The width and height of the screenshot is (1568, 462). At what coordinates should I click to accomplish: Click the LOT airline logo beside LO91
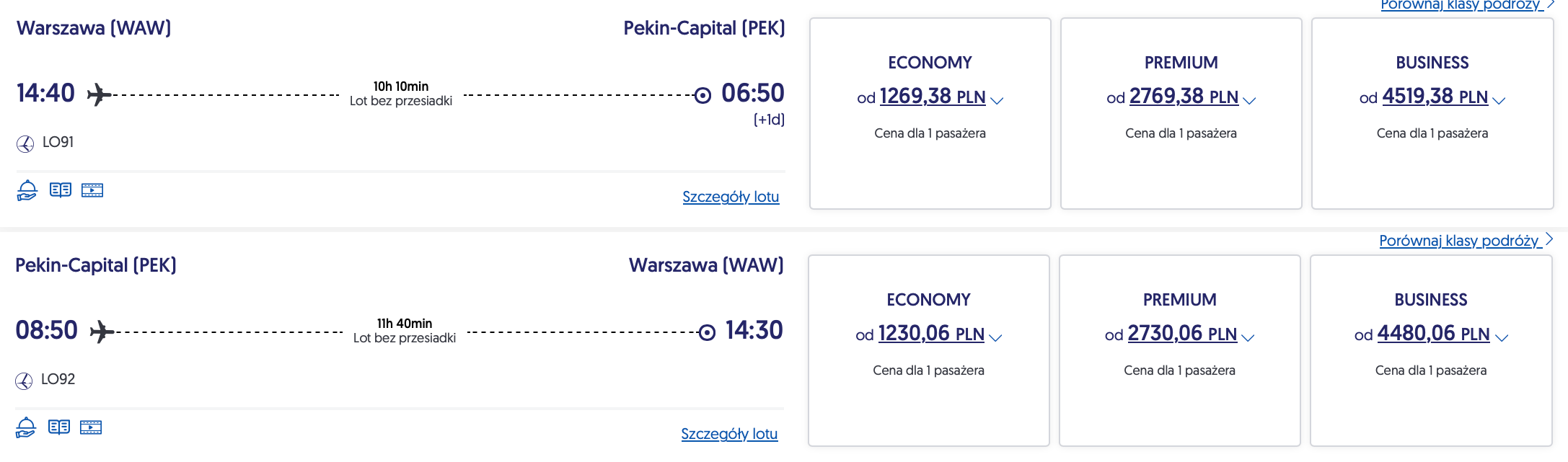(25, 143)
